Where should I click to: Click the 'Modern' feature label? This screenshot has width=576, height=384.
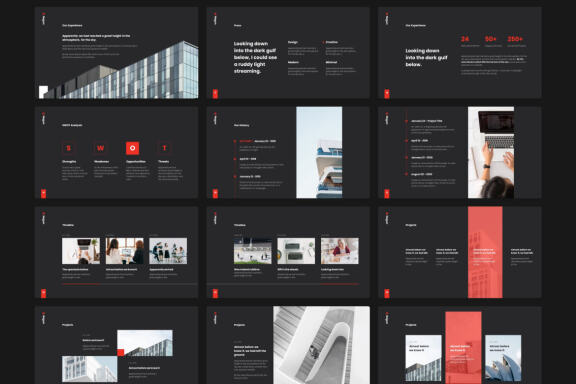tap(293, 62)
